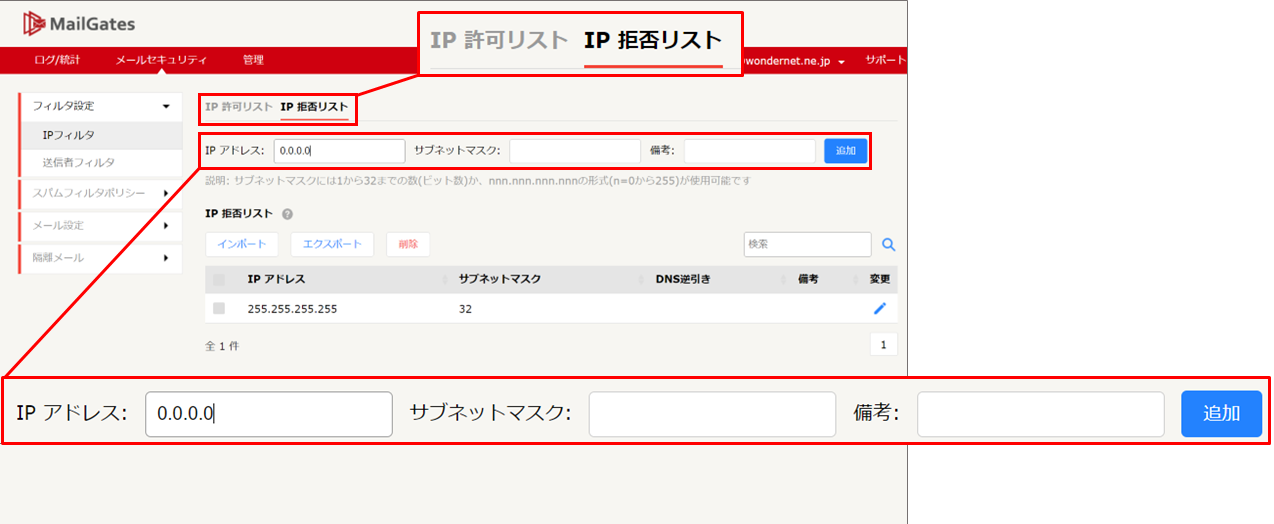1274x524 pixels.
Task: Go to page 1 in pagination
Action: 883,345
